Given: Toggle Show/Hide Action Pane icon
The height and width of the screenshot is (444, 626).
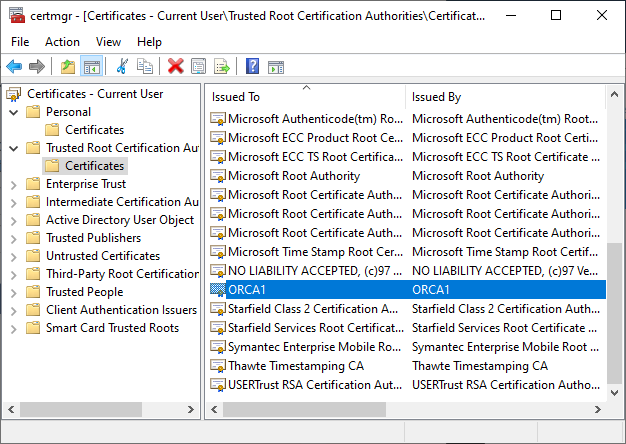Looking at the screenshot, I should click(275, 66).
